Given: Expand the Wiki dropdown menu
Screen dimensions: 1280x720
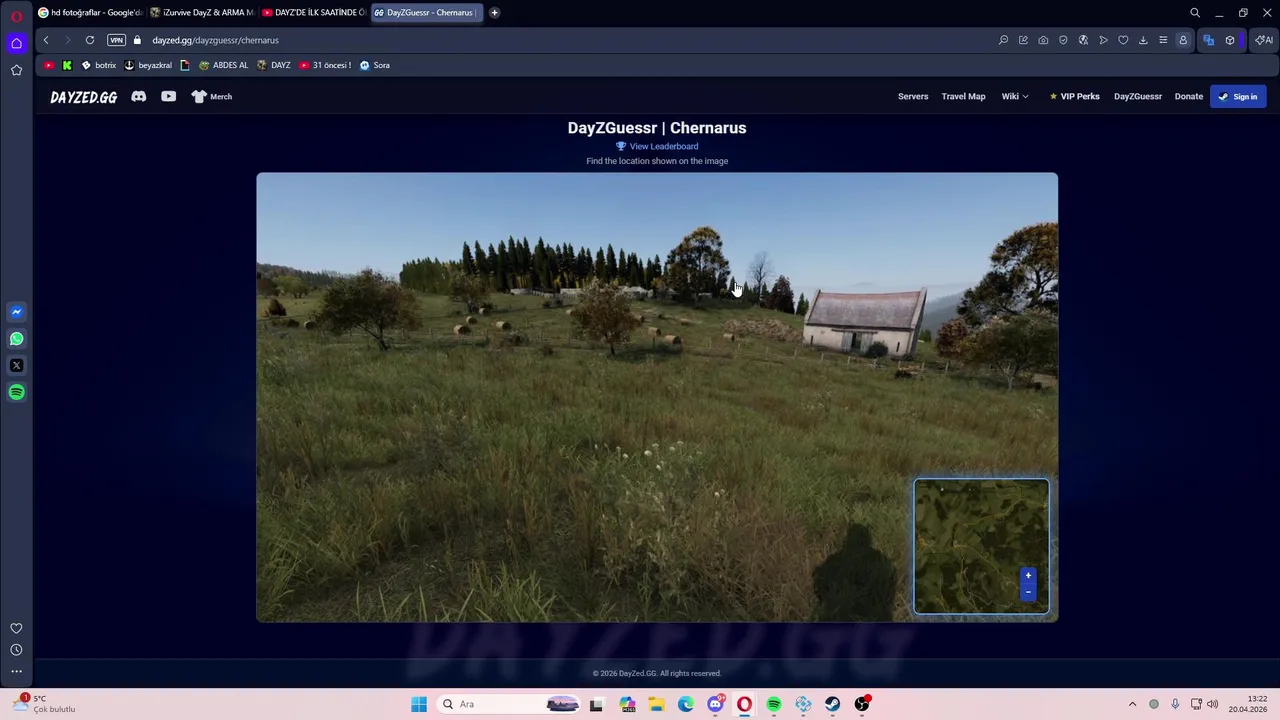Looking at the screenshot, I should 1014,97.
